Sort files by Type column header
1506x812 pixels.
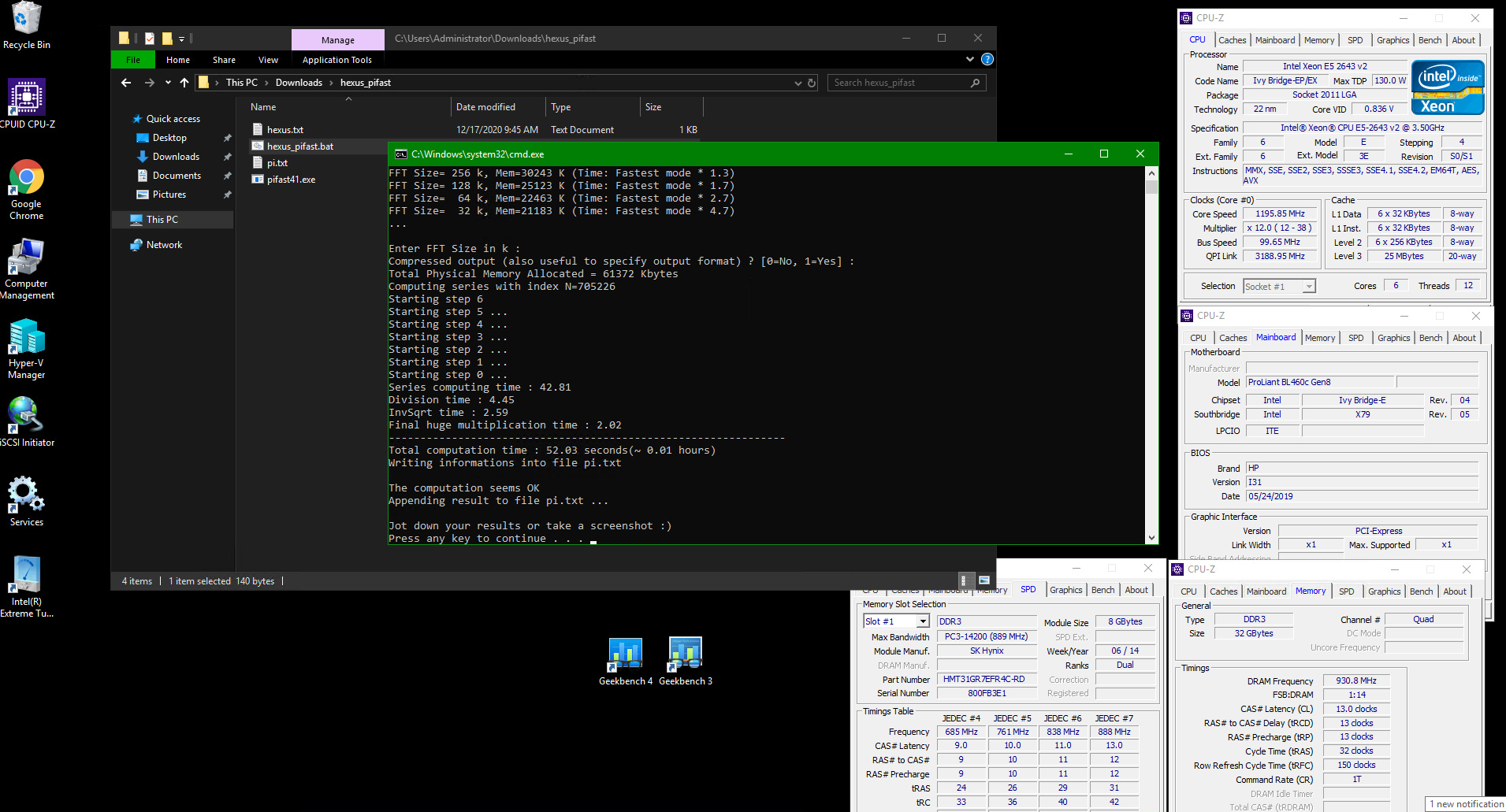[593, 107]
